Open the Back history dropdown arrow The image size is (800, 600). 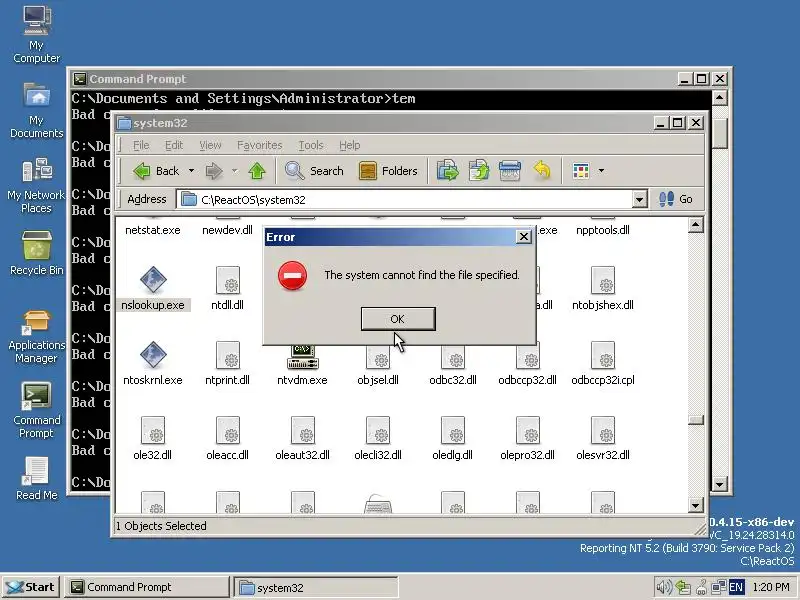[191, 171]
